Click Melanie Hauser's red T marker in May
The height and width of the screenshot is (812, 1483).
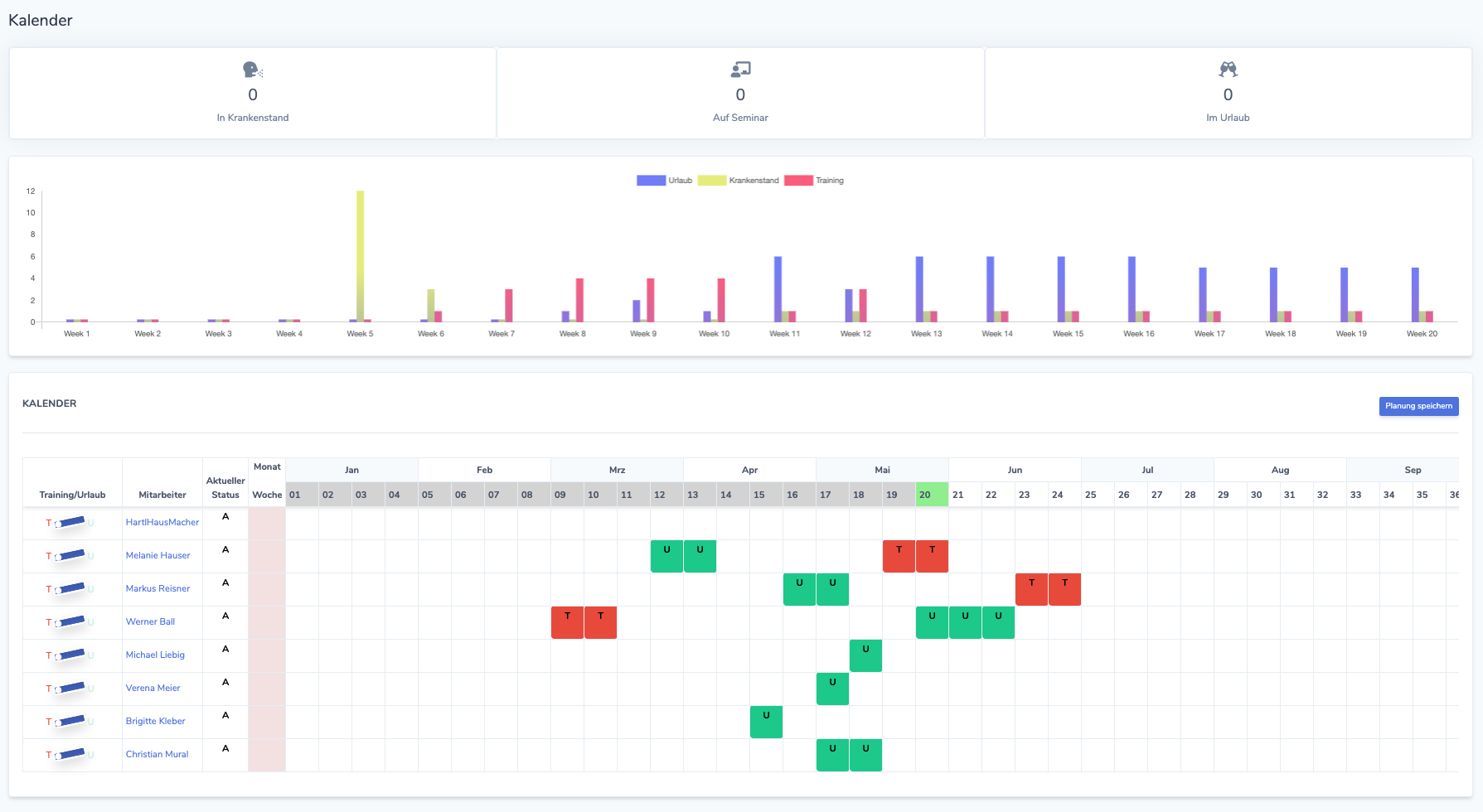pos(899,556)
